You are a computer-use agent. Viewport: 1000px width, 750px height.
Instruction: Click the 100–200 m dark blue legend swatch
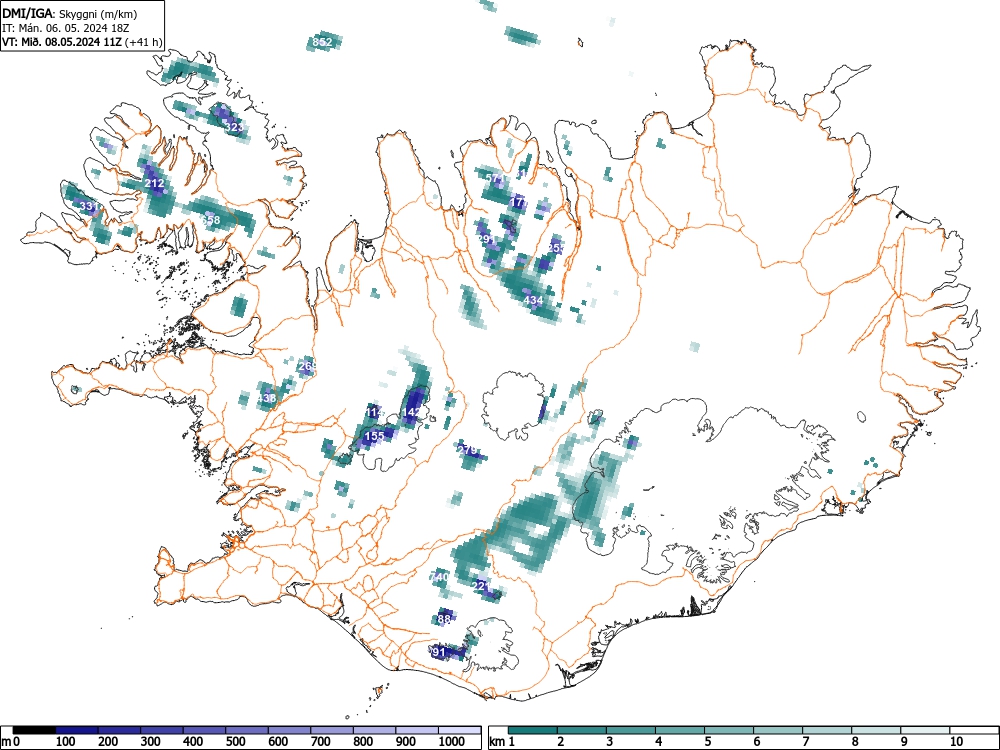(x=77, y=730)
